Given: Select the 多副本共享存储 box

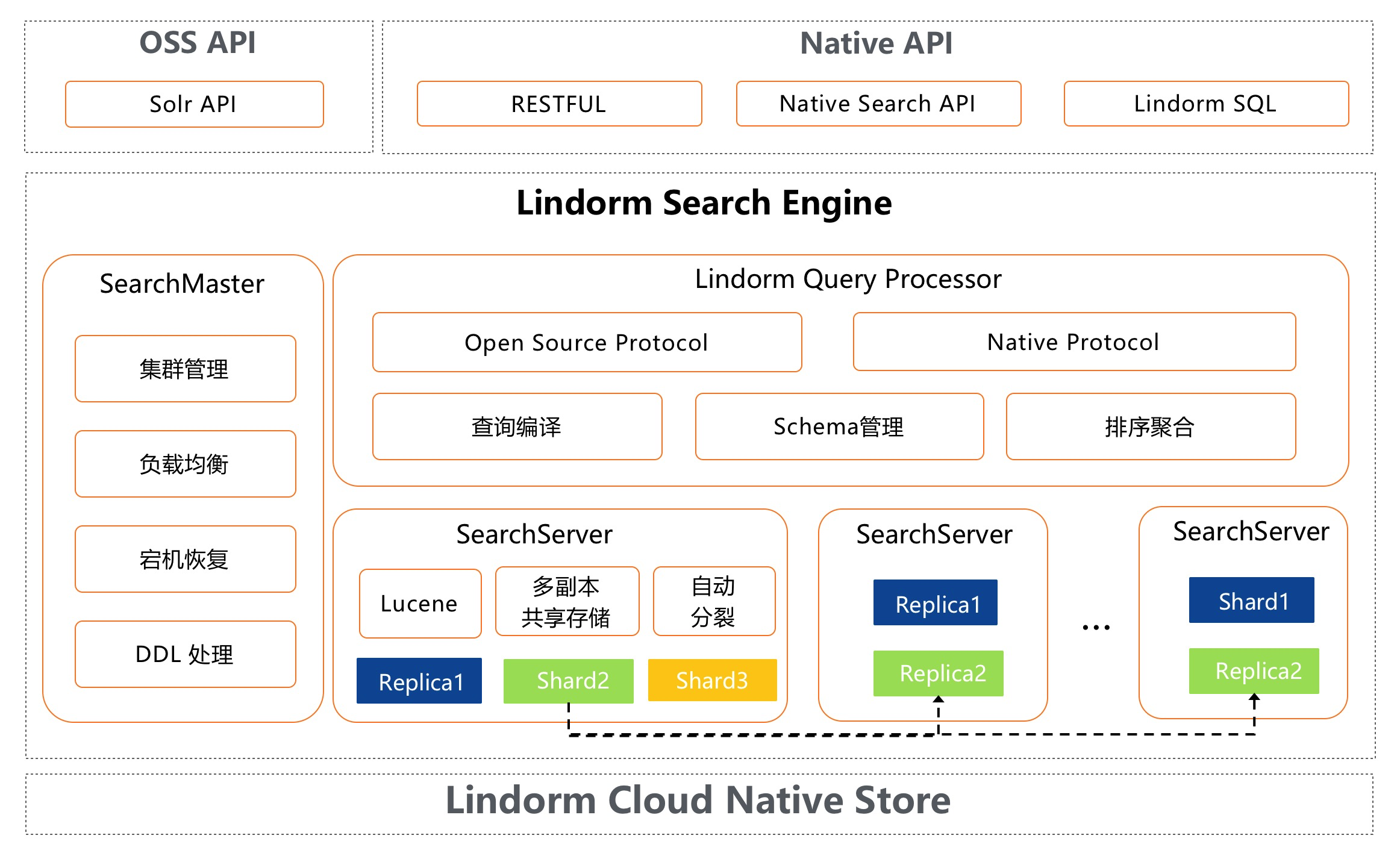Looking at the screenshot, I should [566, 601].
